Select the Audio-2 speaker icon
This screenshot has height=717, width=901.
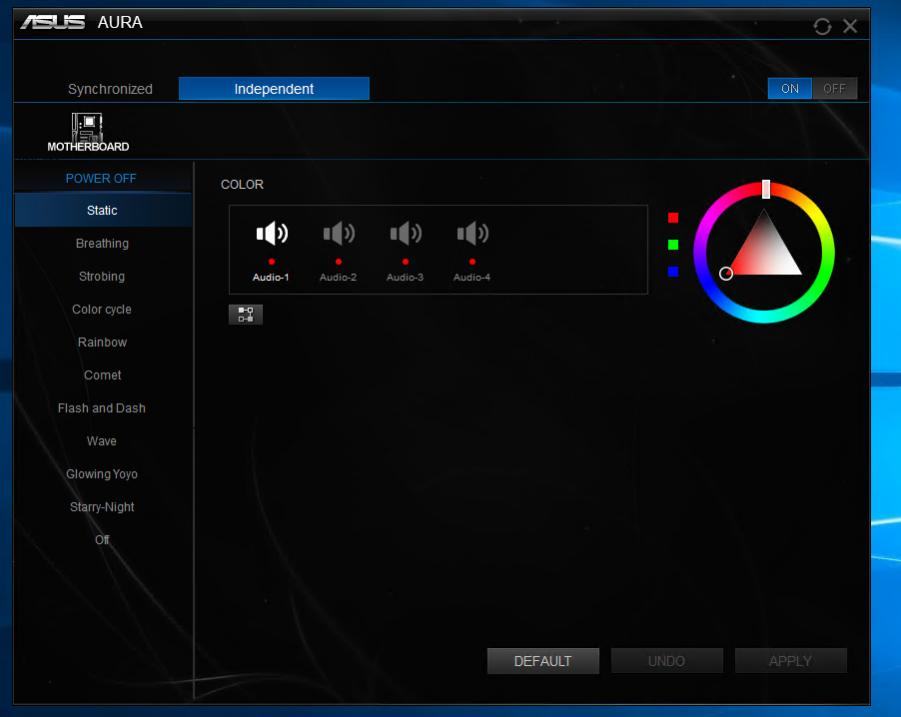click(x=338, y=233)
